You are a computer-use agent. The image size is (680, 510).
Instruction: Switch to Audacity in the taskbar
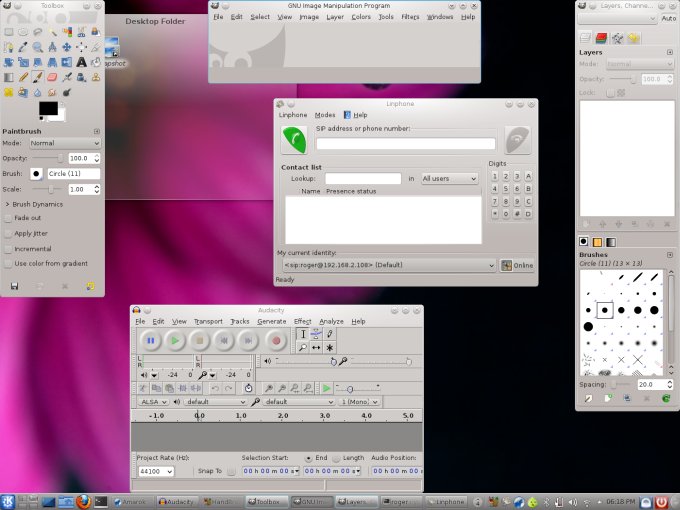(177, 502)
